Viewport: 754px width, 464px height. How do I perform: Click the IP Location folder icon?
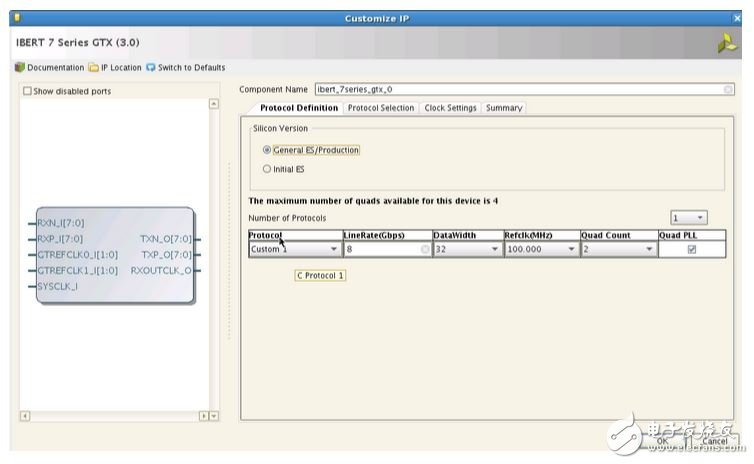click(94, 67)
